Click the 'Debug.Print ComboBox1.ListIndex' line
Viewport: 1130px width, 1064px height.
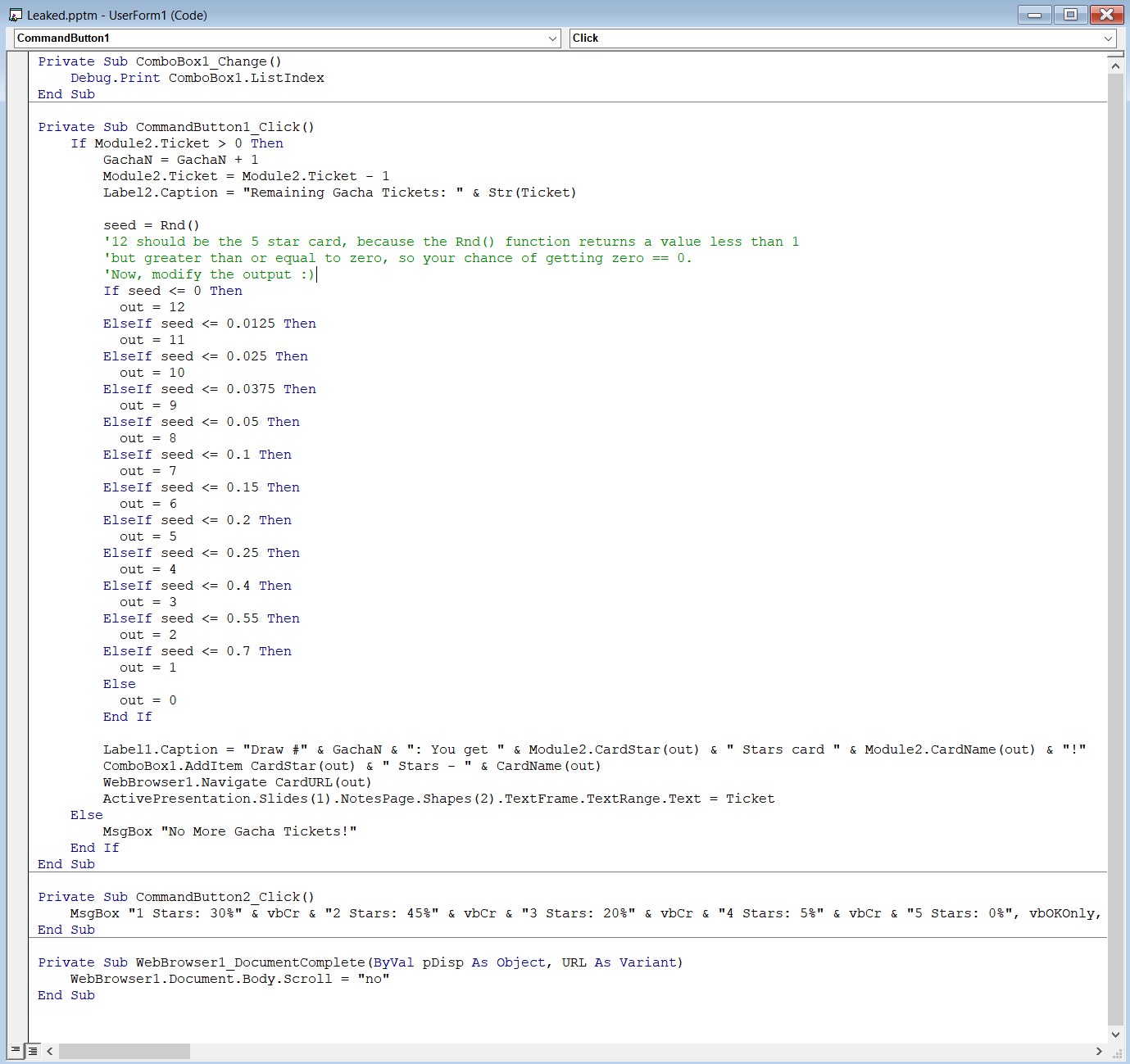(197, 78)
